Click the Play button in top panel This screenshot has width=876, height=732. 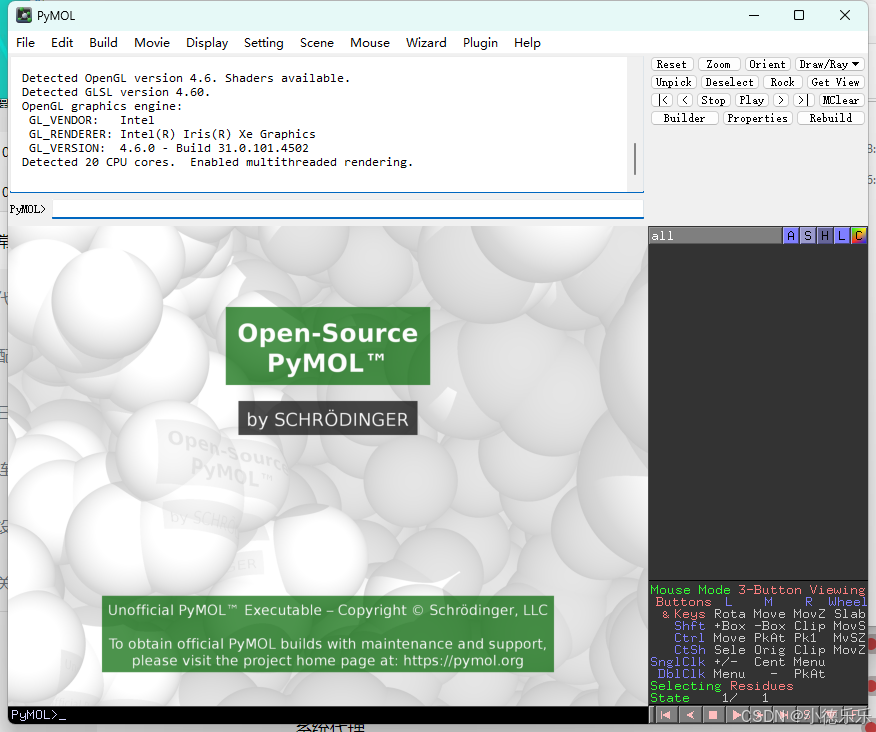tap(751, 100)
